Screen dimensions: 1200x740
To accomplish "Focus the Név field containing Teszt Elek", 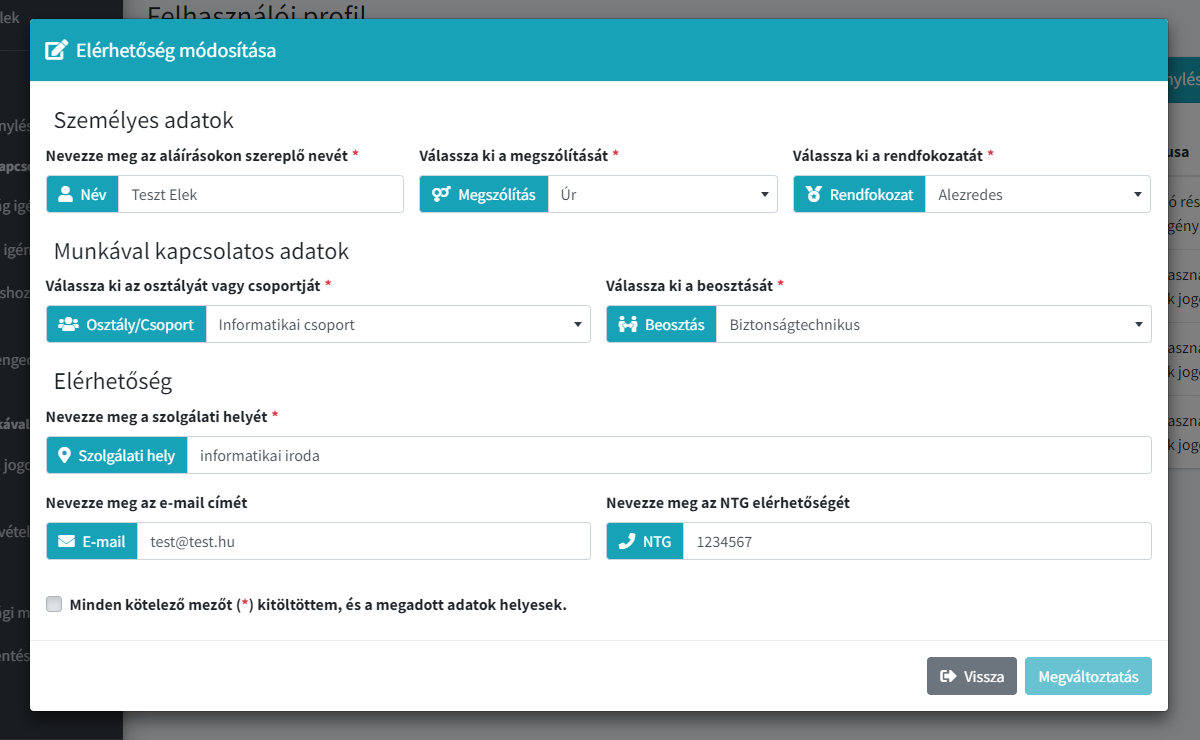I will pos(261,194).
